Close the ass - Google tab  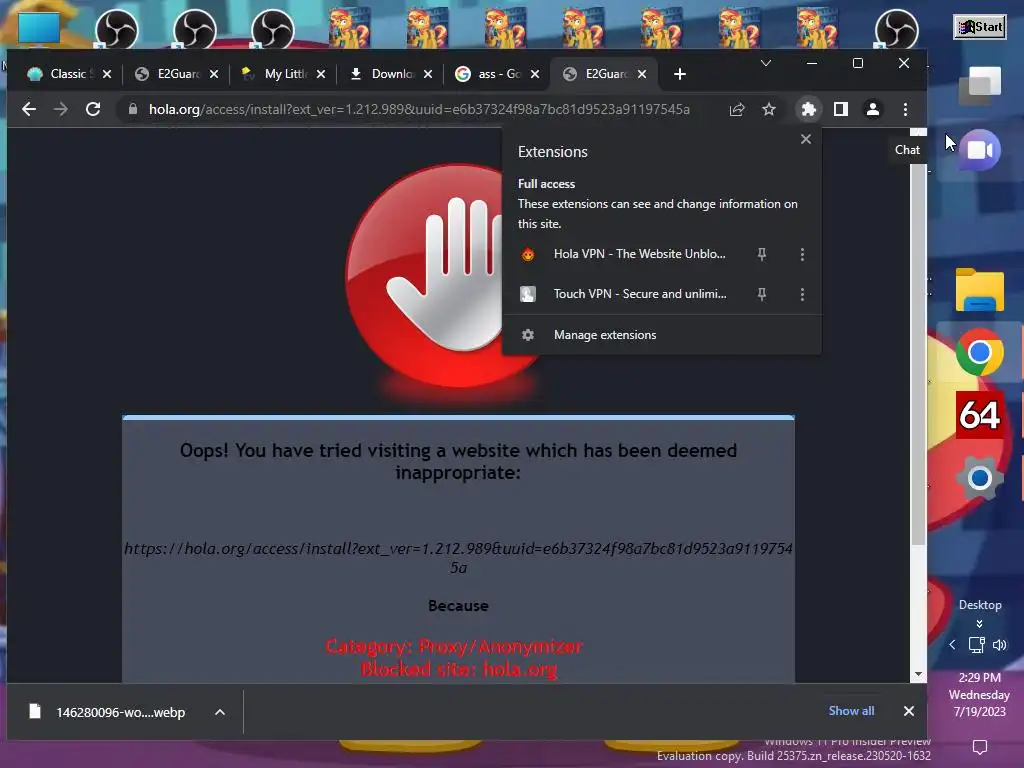(535, 74)
